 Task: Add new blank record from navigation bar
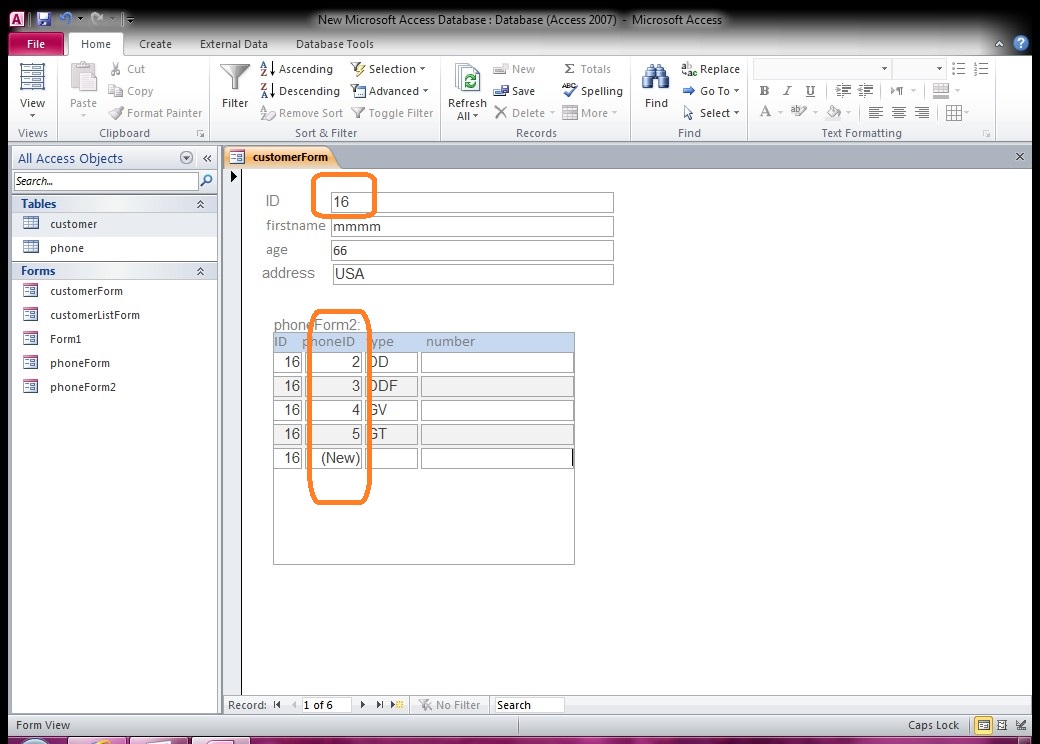[x=397, y=705]
